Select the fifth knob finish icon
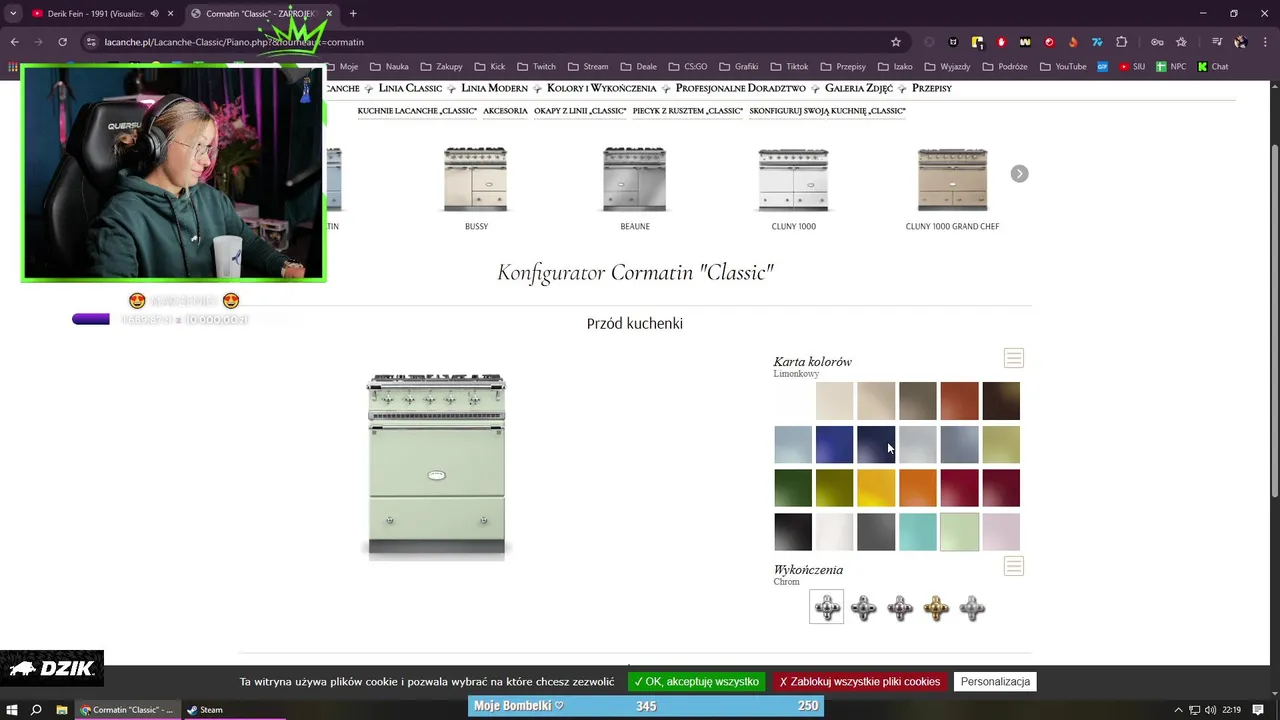This screenshot has width=1280, height=720. pyautogui.click(x=972, y=607)
